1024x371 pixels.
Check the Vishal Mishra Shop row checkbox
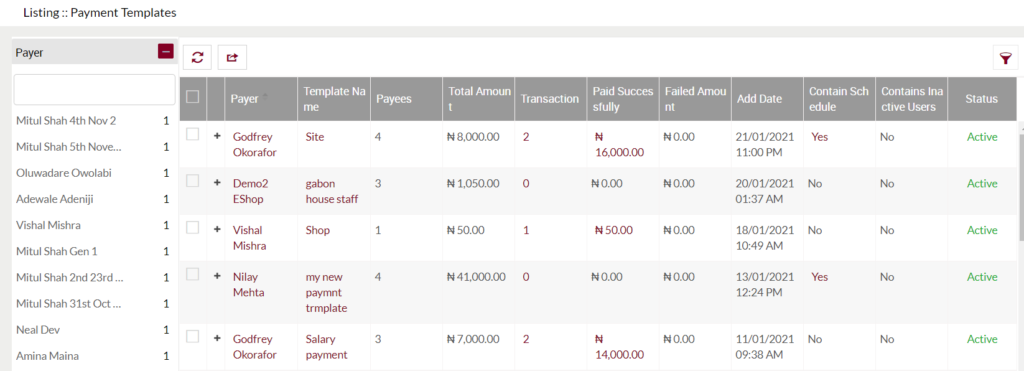tap(193, 227)
